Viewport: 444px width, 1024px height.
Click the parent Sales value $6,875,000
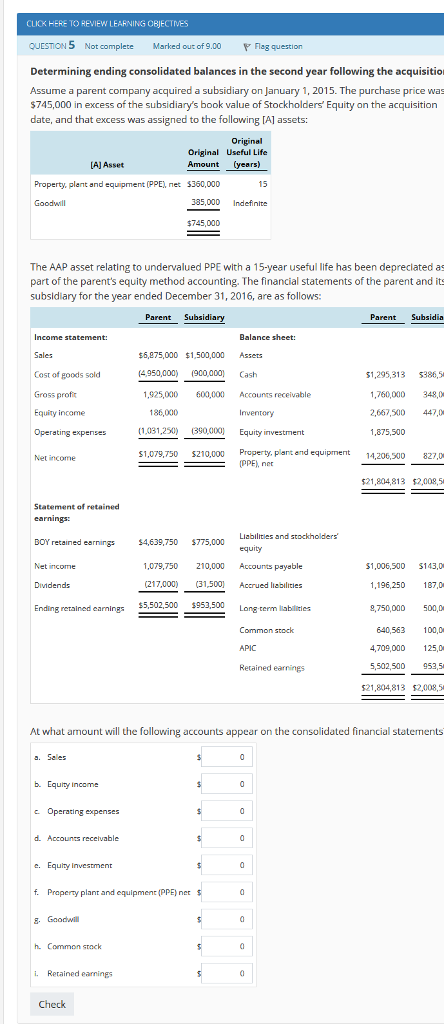pyautogui.click(x=159, y=356)
